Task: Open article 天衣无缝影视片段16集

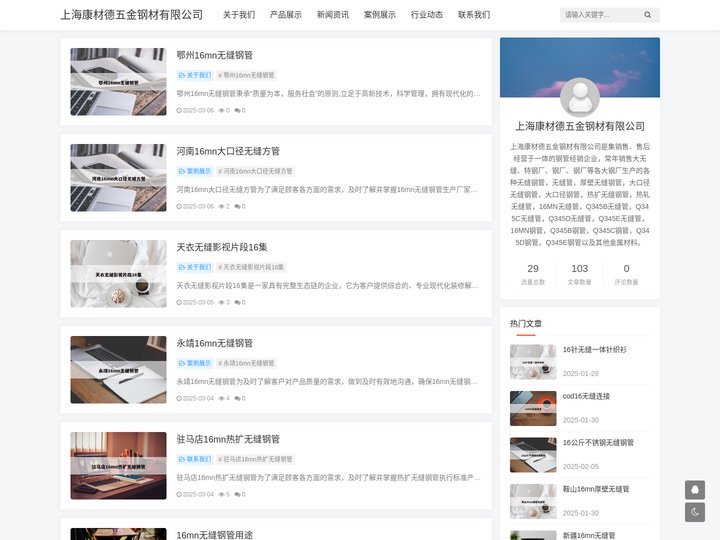Action: pyautogui.click(x=222, y=247)
